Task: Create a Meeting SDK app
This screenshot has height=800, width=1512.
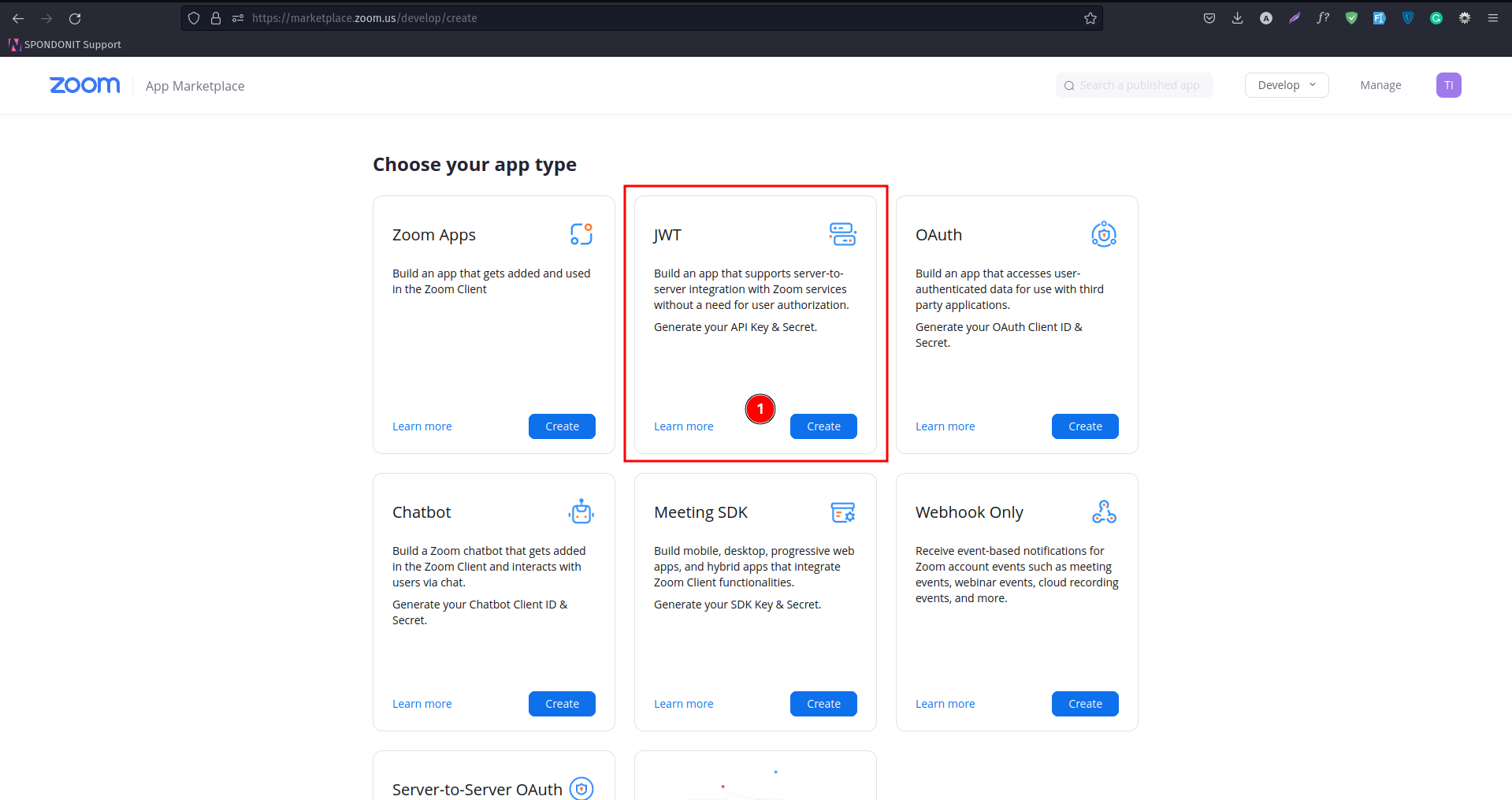Action: click(x=823, y=704)
